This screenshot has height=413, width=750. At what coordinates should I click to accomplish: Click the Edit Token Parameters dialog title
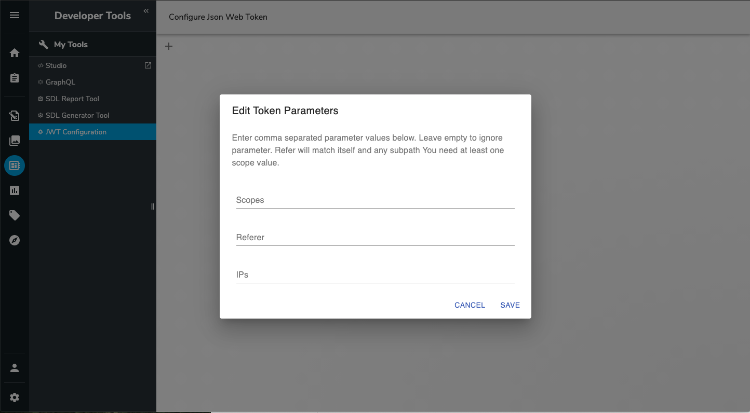(x=285, y=111)
